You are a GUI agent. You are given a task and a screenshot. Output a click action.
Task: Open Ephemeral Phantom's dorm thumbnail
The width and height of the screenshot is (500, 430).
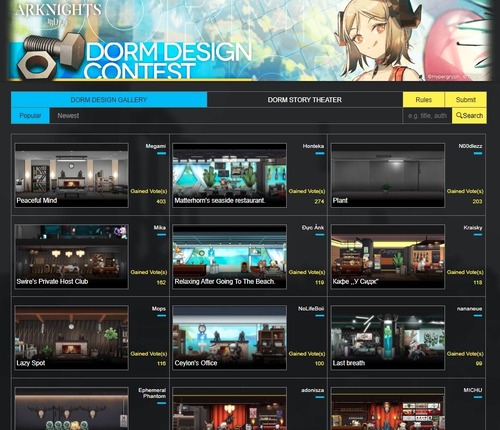coord(71,409)
